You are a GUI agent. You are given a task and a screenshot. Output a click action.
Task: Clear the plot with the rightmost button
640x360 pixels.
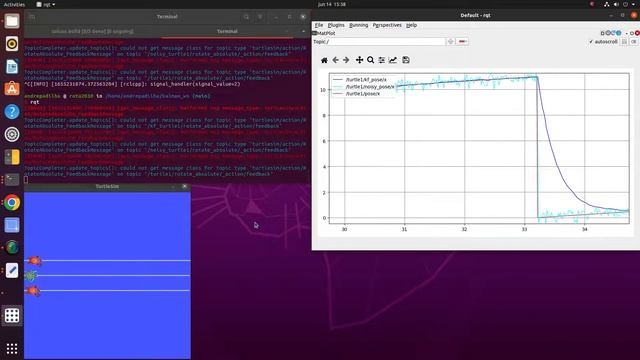tap(633, 42)
